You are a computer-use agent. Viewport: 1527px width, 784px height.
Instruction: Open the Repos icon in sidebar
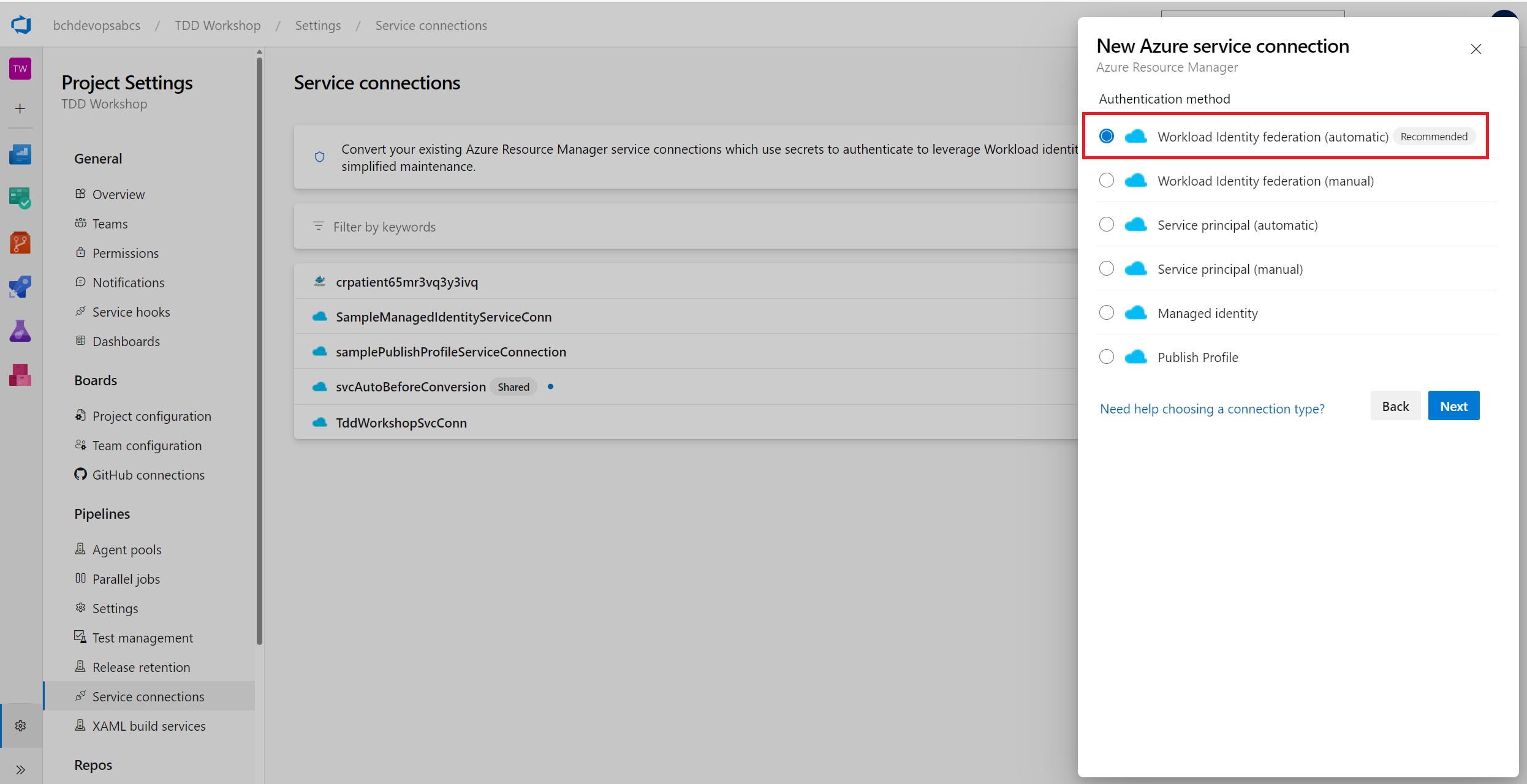(x=20, y=243)
